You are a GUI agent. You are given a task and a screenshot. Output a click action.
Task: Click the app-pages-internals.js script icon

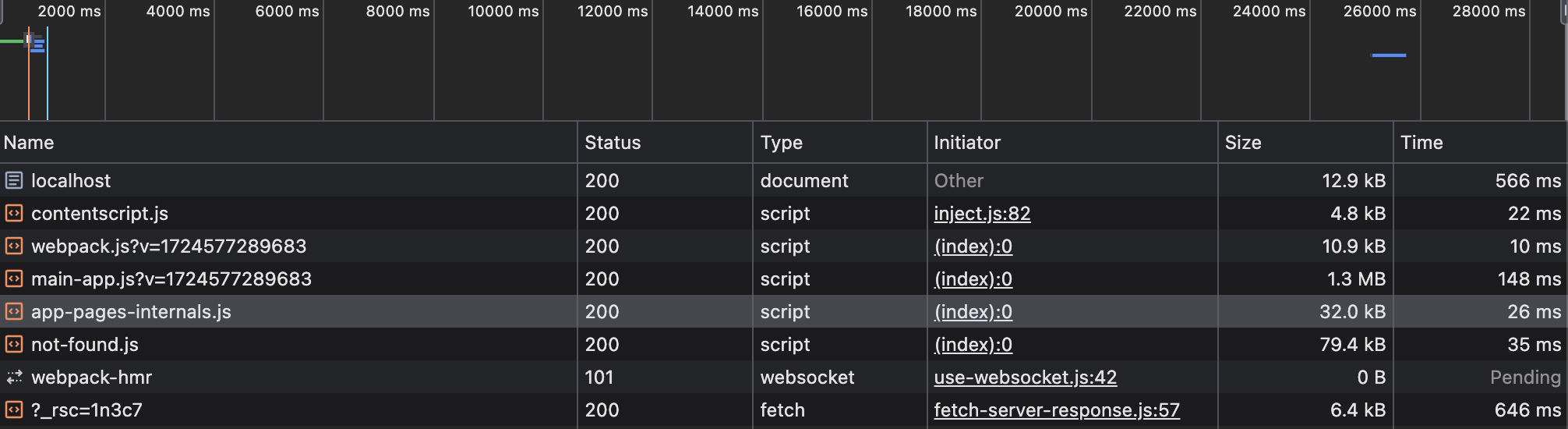[x=14, y=312]
